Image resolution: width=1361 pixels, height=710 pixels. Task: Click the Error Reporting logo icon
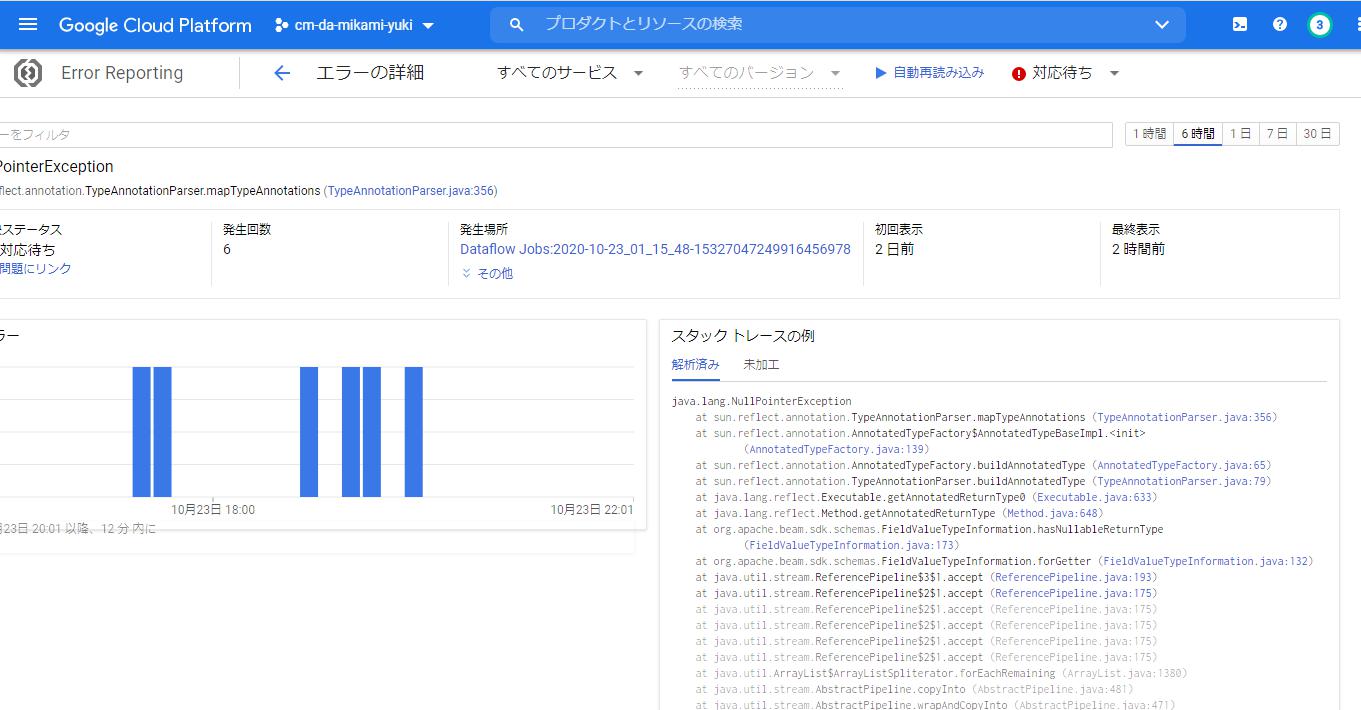(29, 72)
